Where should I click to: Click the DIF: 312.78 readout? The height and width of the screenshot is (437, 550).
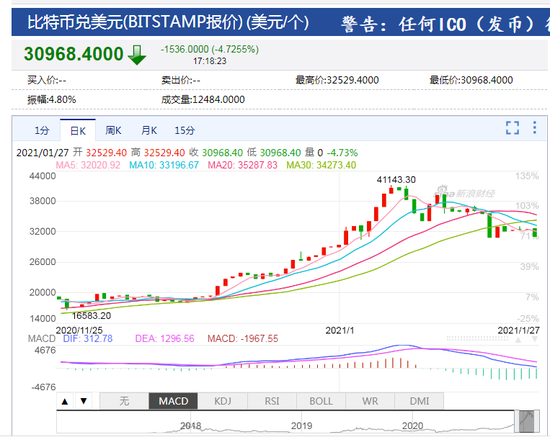pos(88,338)
